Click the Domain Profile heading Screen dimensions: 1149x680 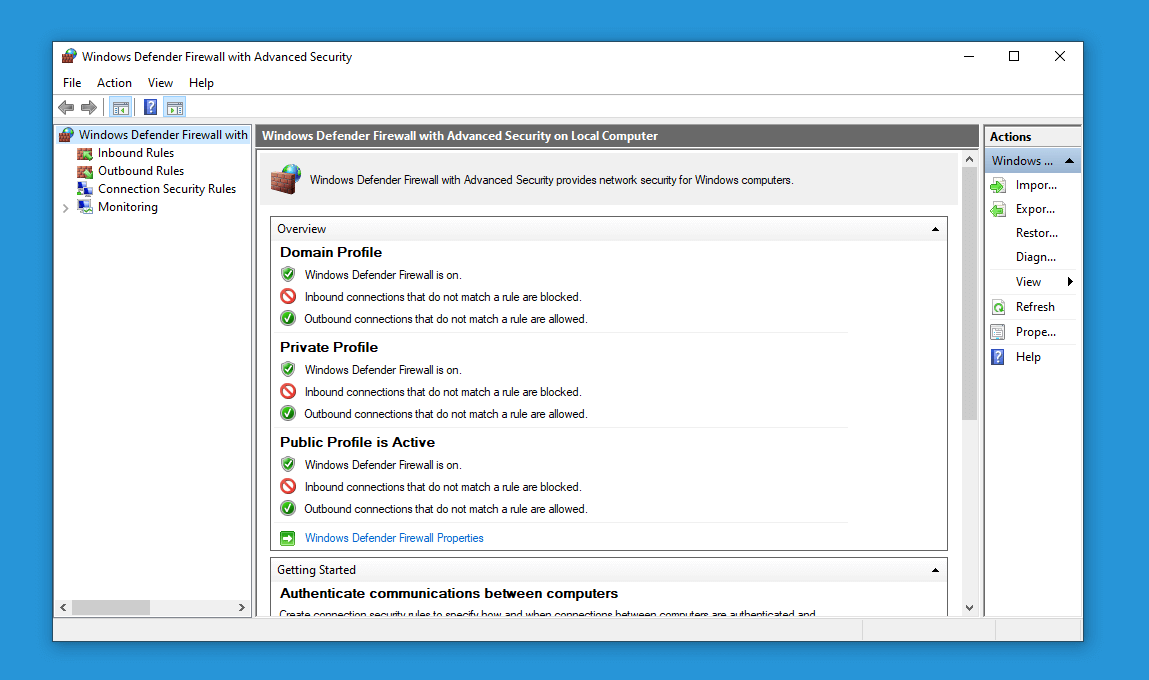click(x=330, y=252)
